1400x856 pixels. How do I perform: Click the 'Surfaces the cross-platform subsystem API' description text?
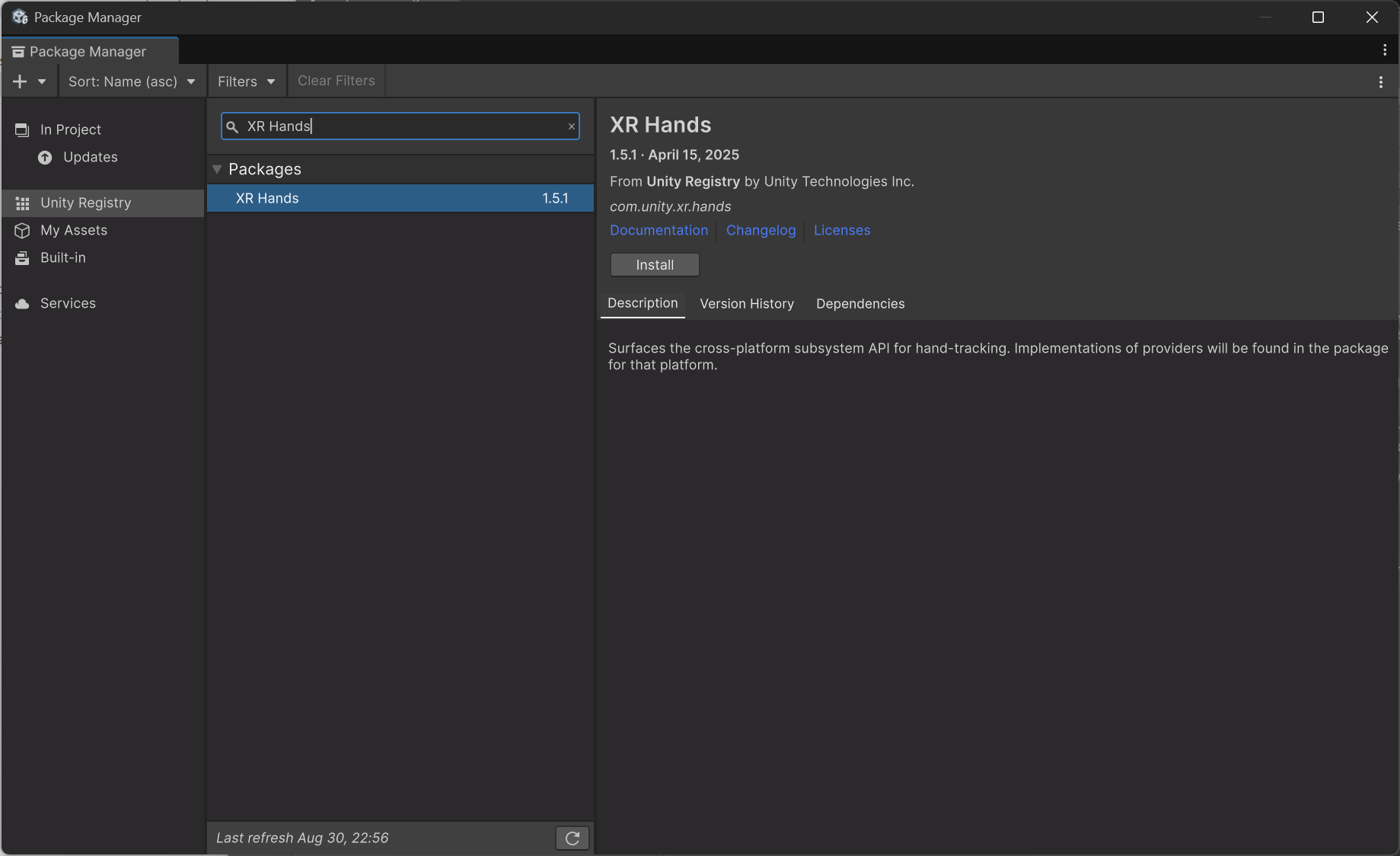coord(998,356)
